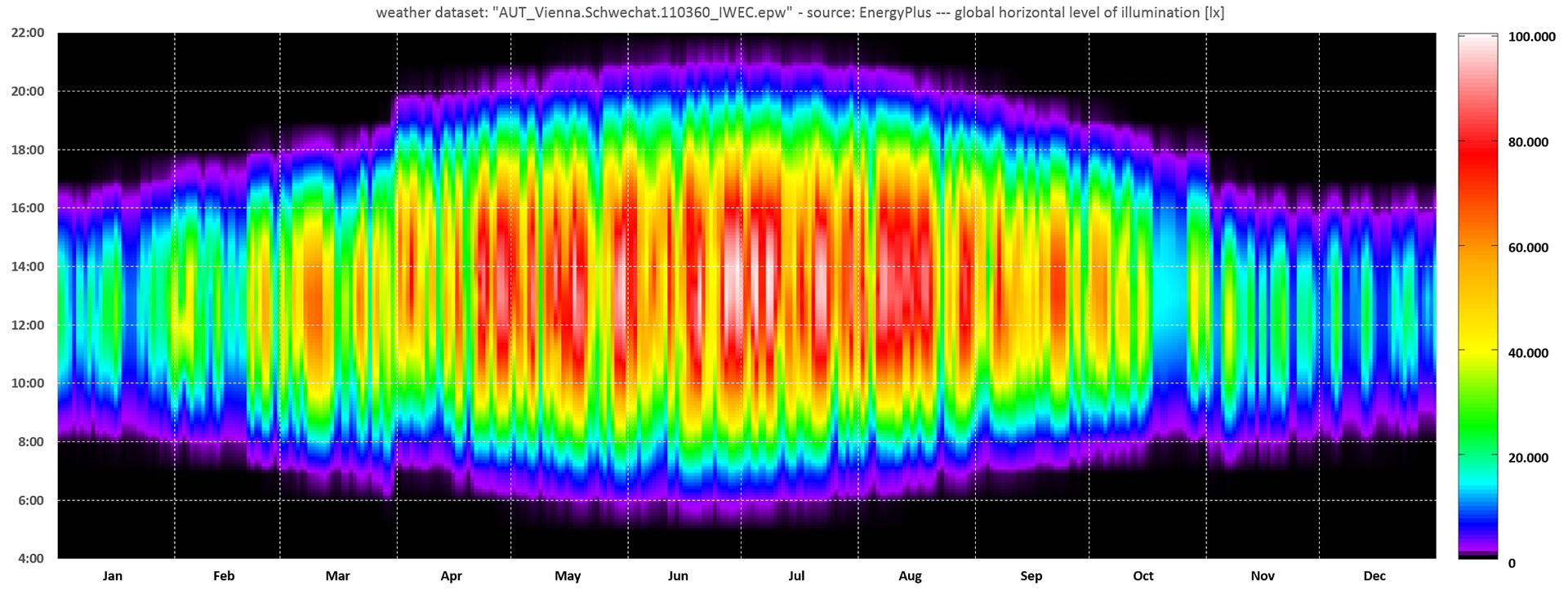The height and width of the screenshot is (595, 1568).
Task: Click the 'May' month label
Action: pos(568,576)
